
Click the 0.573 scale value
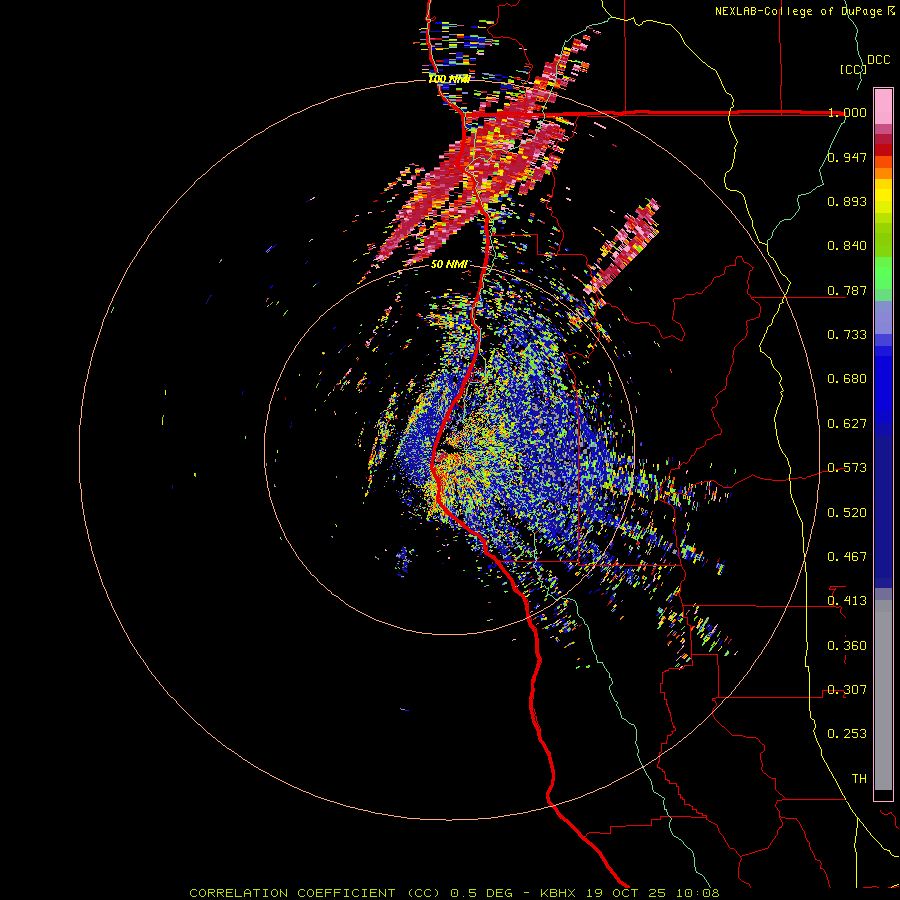pyautogui.click(x=847, y=468)
